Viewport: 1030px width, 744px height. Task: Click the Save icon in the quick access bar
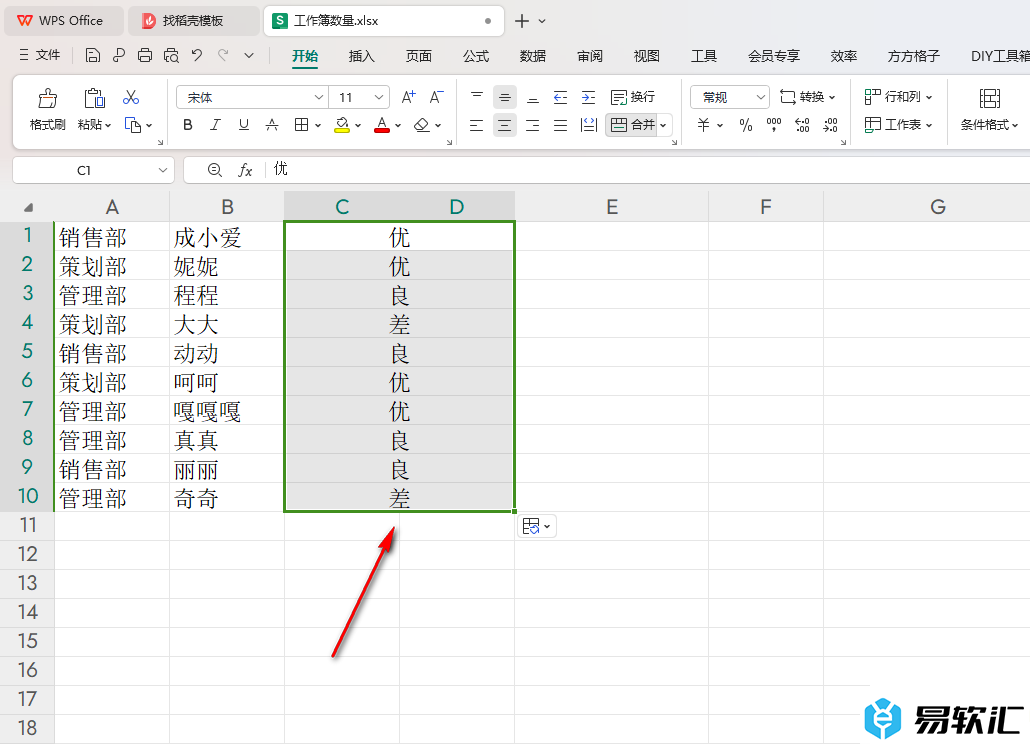point(93,56)
